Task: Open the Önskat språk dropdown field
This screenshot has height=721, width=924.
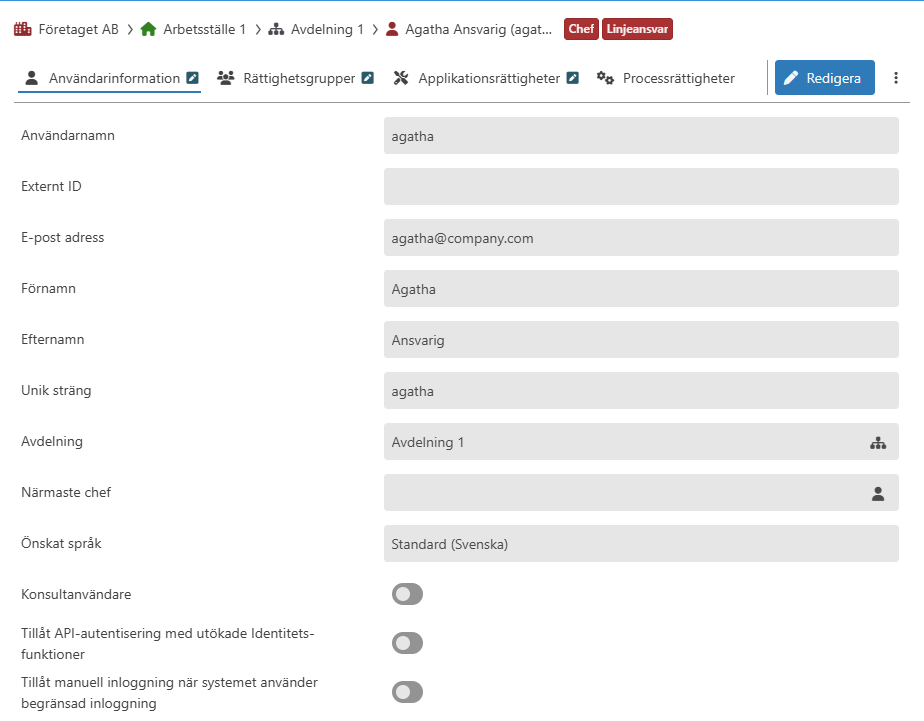Action: pyautogui.click(x=641, y=544)
